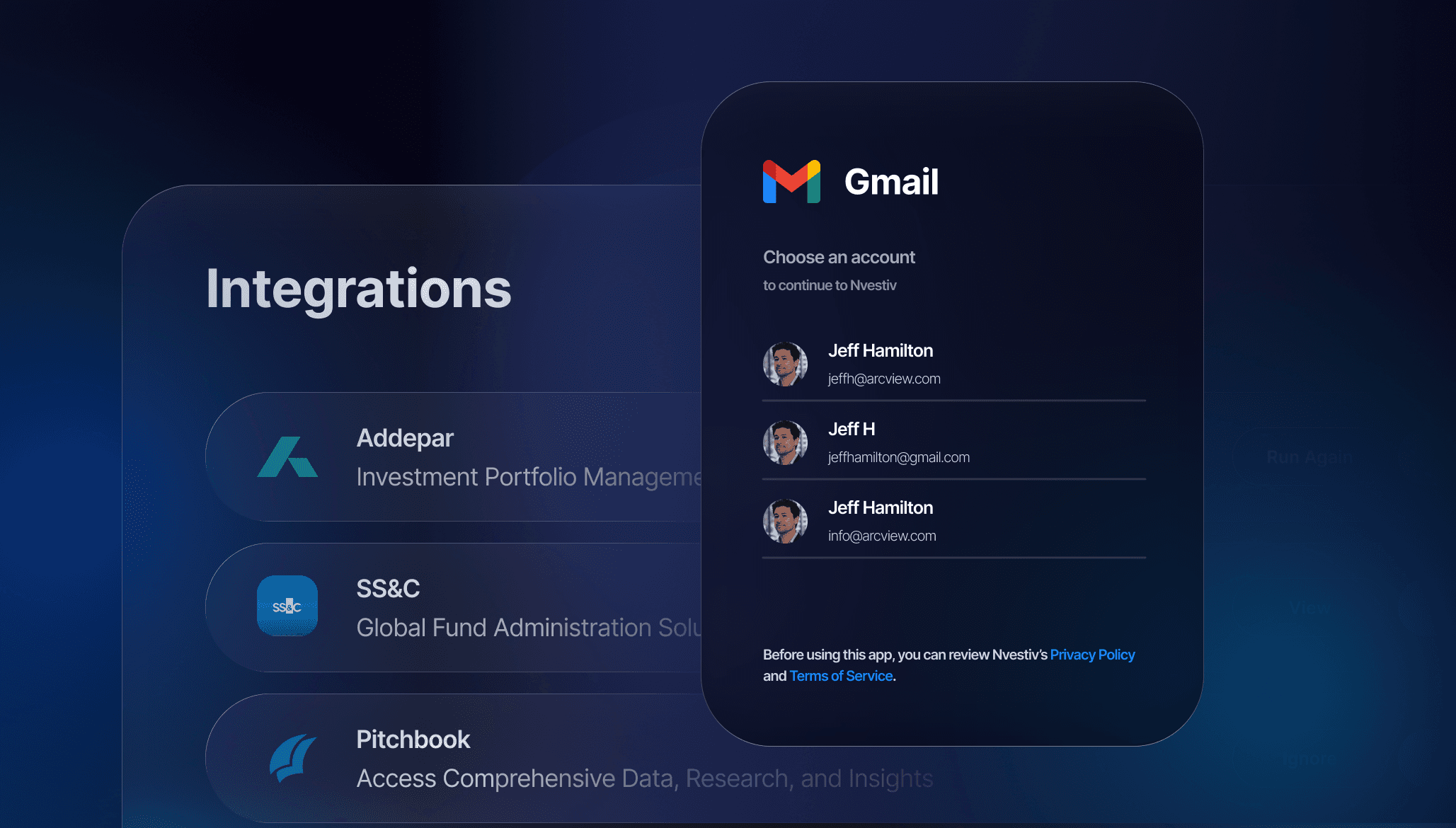Choose the info@arcview.com account
1456x828 pixels.
[882, 536]
